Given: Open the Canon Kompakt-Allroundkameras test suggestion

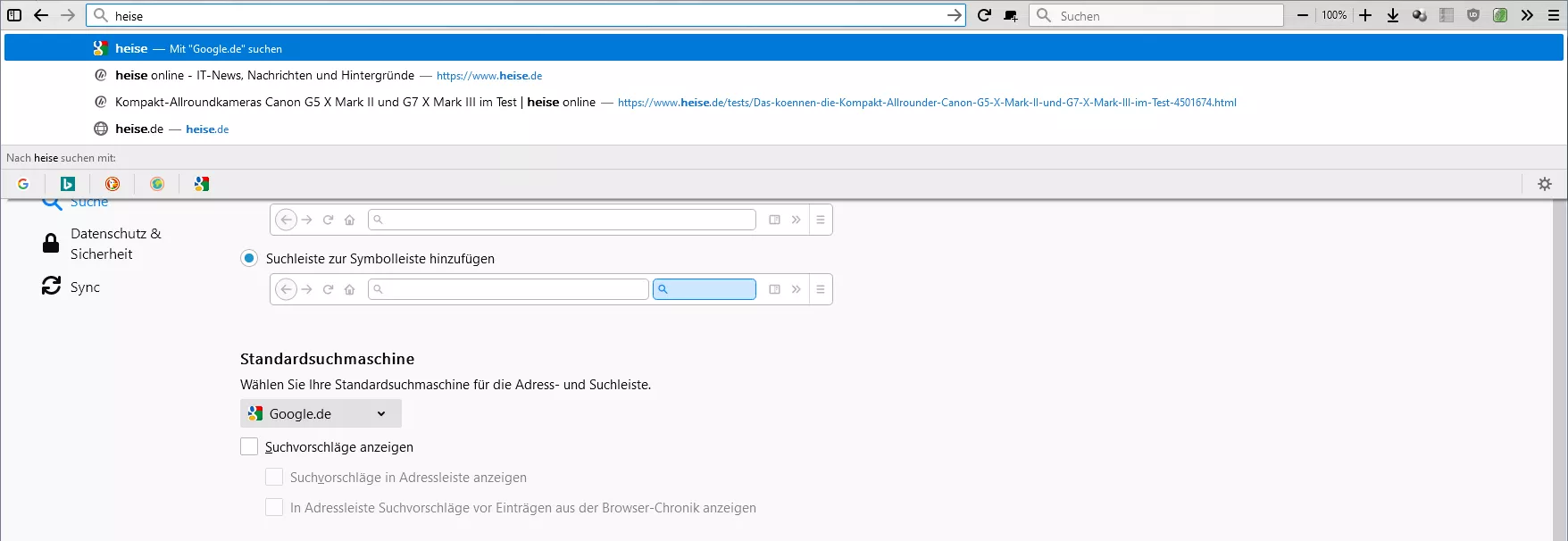Looking at the screenshot, I should 784,102.
